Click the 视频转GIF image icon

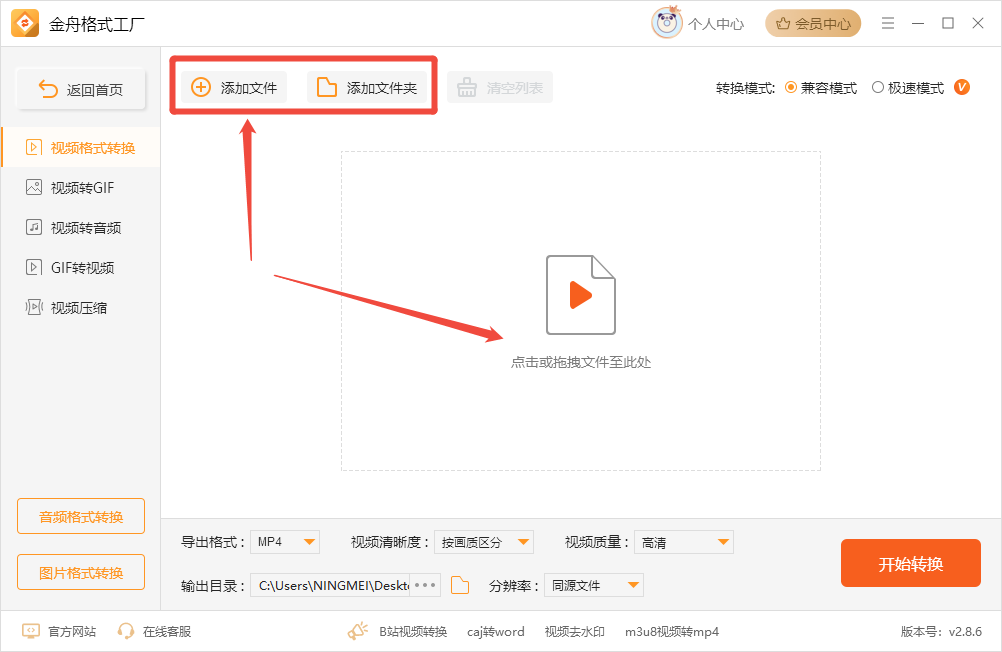33,187
